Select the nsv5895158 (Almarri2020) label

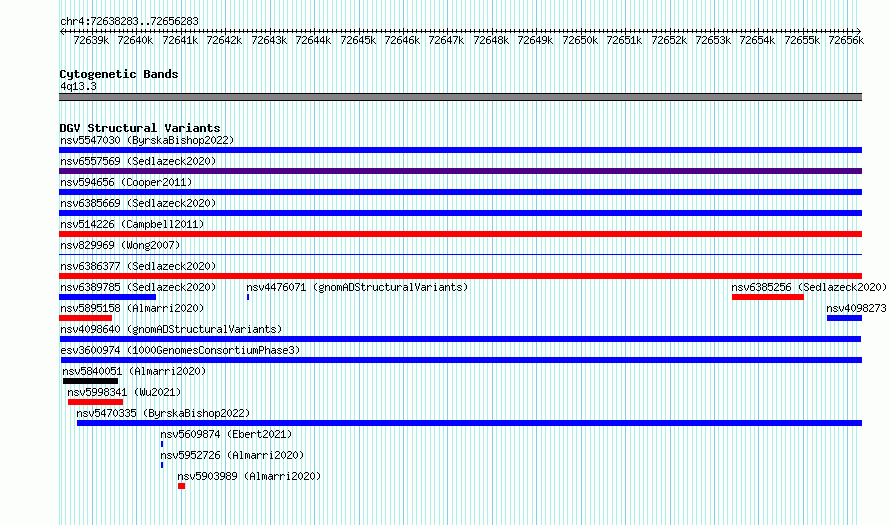(x=132, y=308)
